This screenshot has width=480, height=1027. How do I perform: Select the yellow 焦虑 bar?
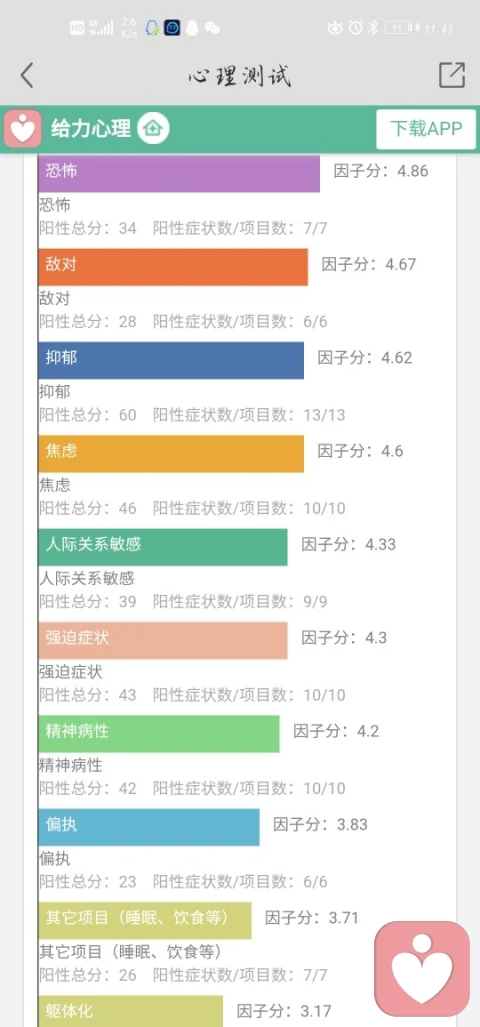pyautogui.click(x=171, y=453)
